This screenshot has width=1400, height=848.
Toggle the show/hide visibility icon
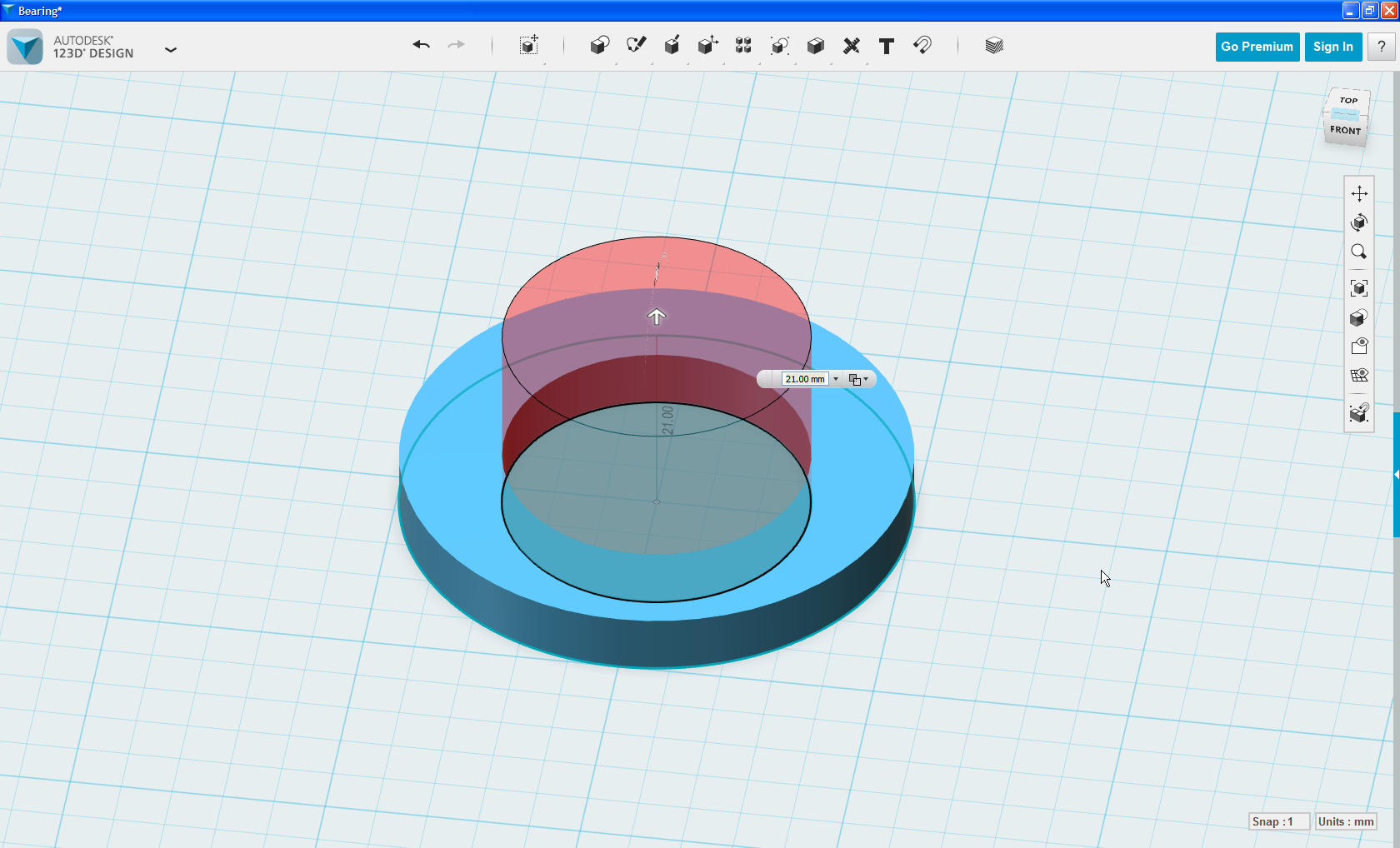(x=1359, y=376)
